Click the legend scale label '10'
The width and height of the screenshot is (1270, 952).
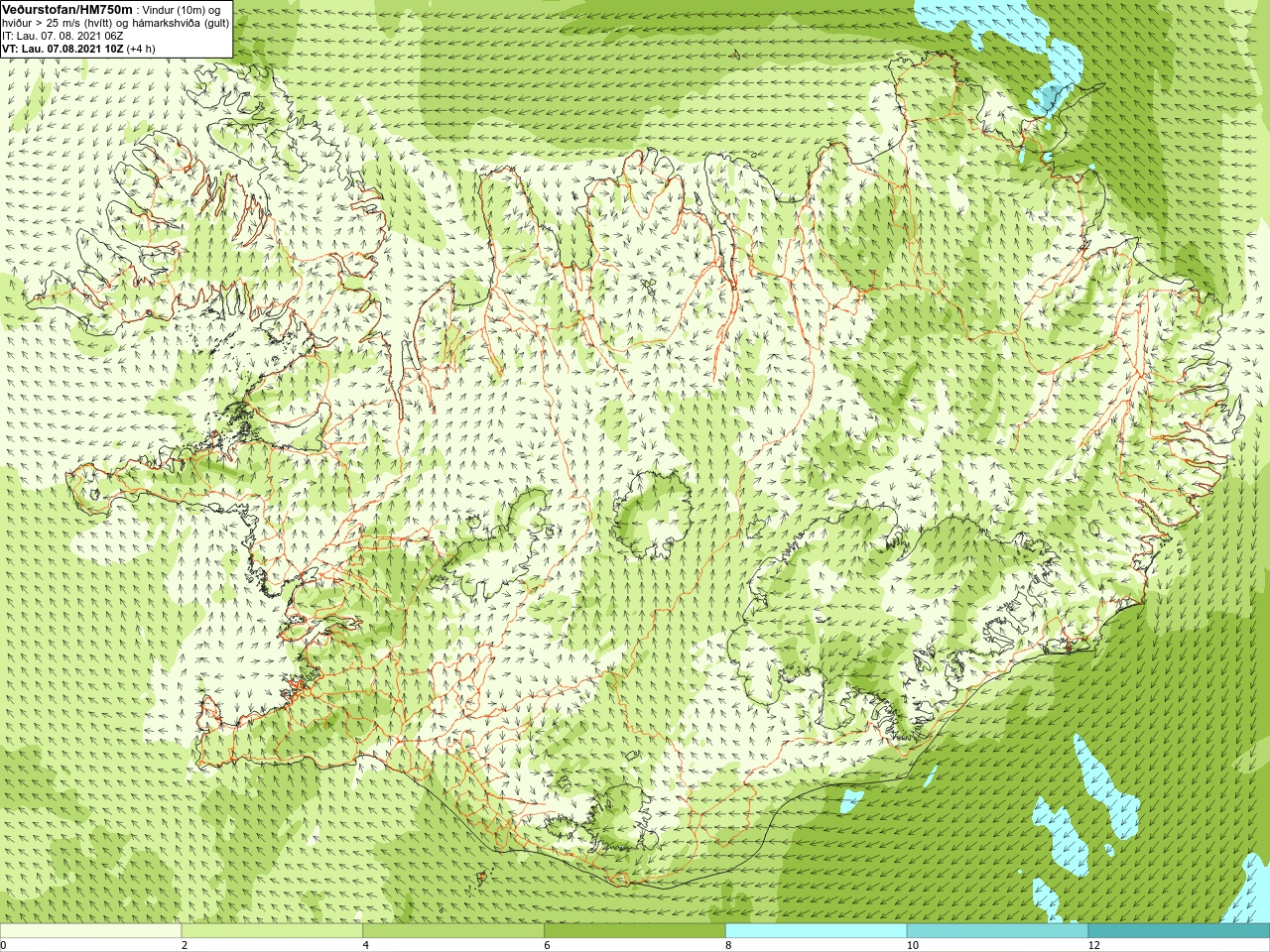coord(912,945)
